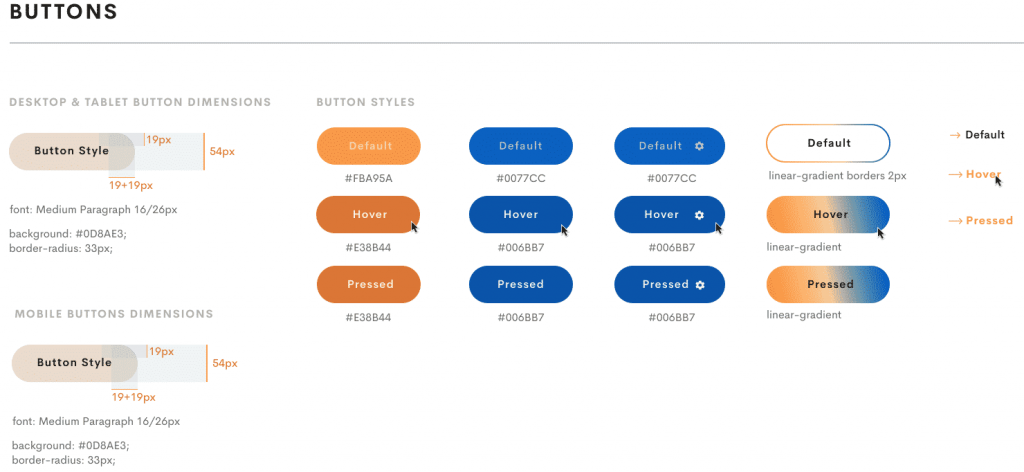Viewport: 1024px width, 472px height.
Task: Open the black Default text link
Action: (x=985, y=135)
